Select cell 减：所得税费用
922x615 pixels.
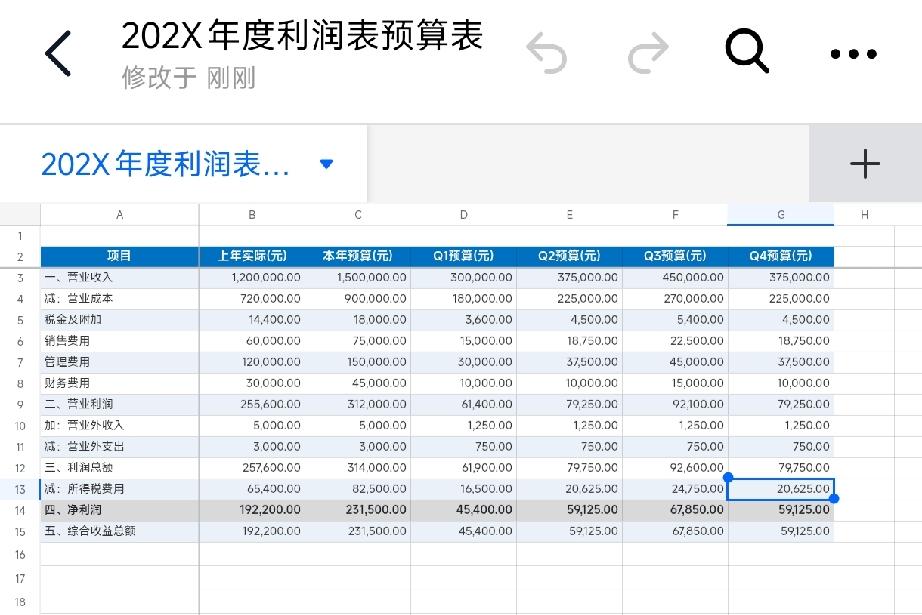(120, 489)
